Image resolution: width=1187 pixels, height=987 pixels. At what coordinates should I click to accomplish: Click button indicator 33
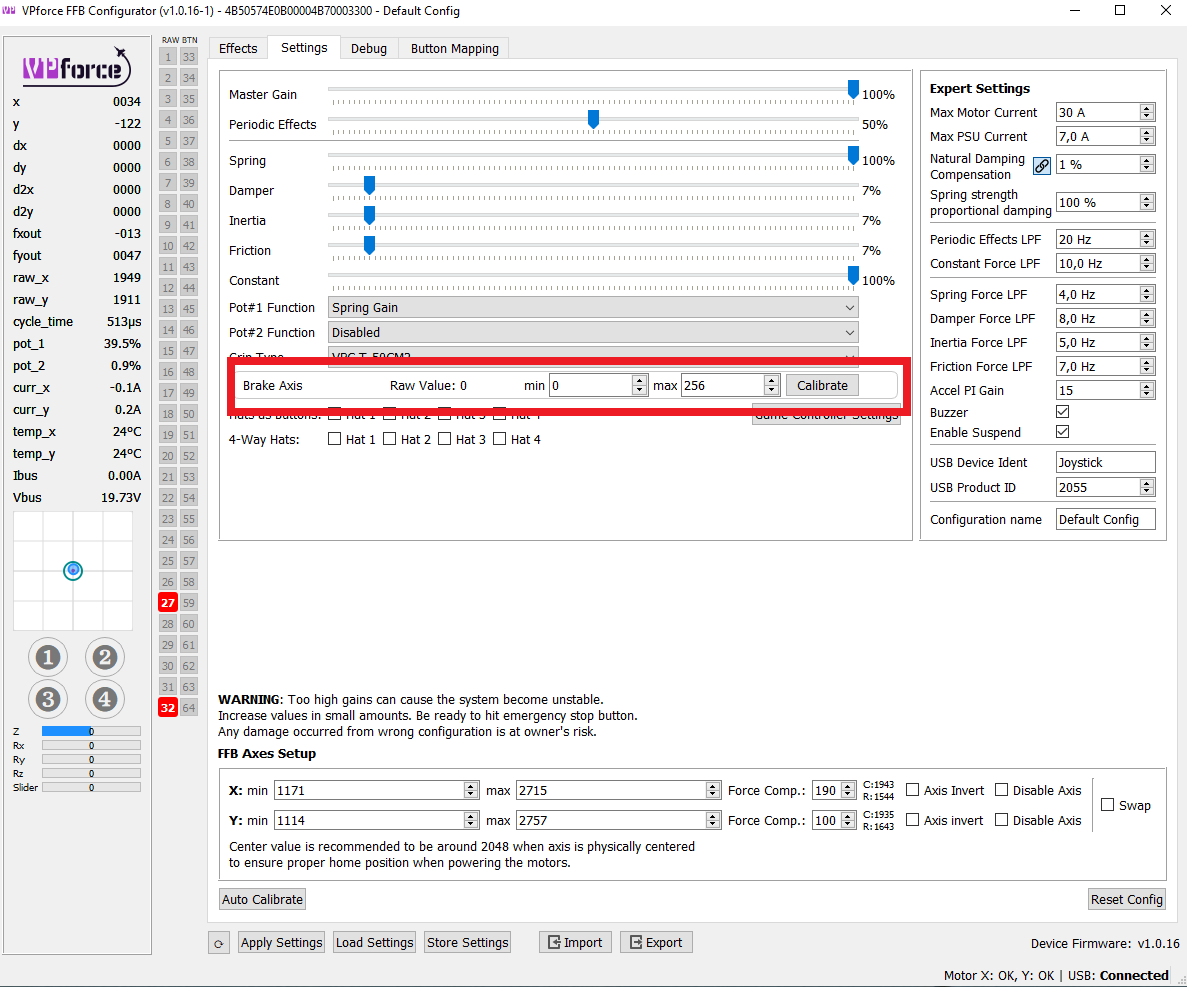coord(188,57)
